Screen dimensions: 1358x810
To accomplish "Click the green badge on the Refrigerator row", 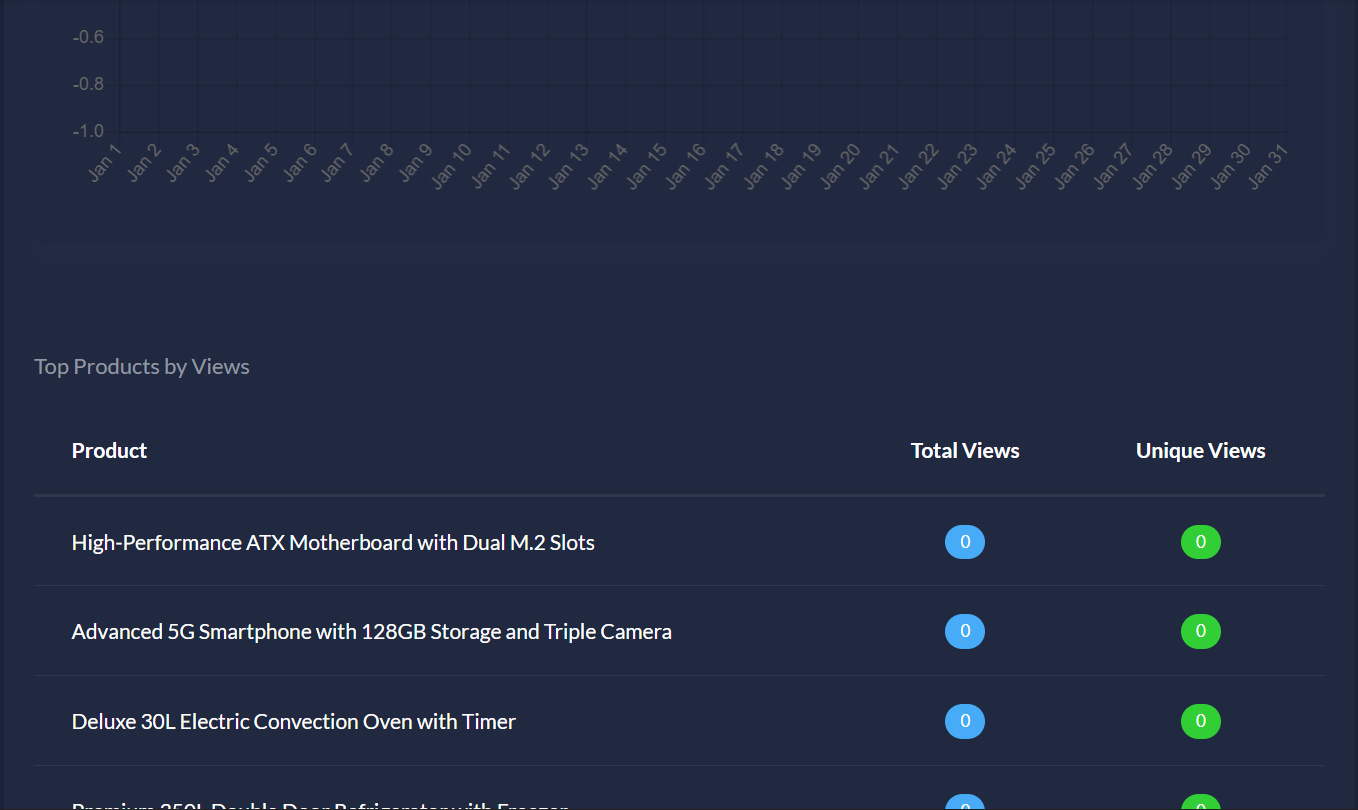I will [1200, 803].
